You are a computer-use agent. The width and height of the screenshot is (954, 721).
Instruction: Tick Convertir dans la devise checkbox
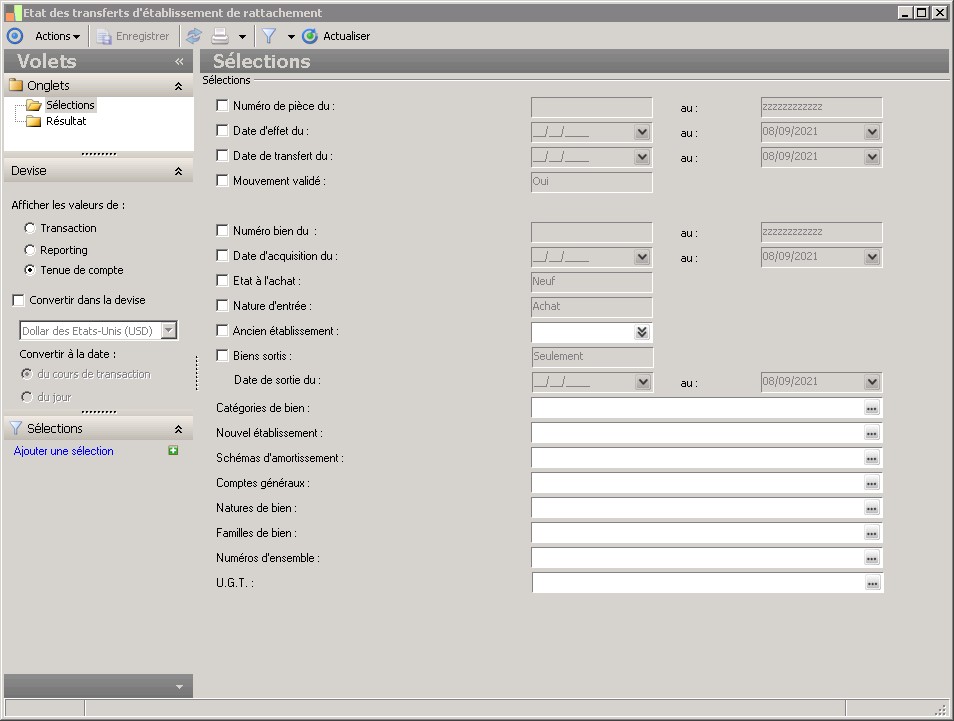coord(18,300)
